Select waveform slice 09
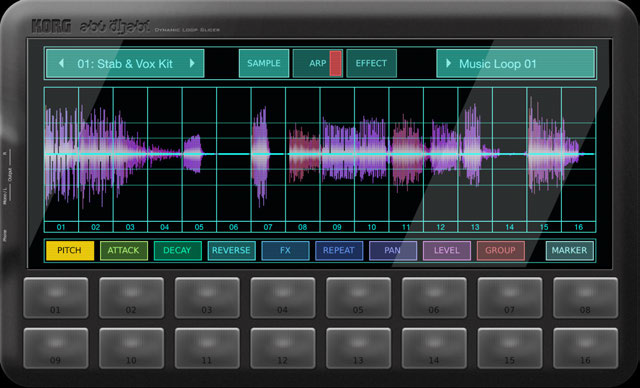This screenshot has width=640, height=388. (337, 159)
